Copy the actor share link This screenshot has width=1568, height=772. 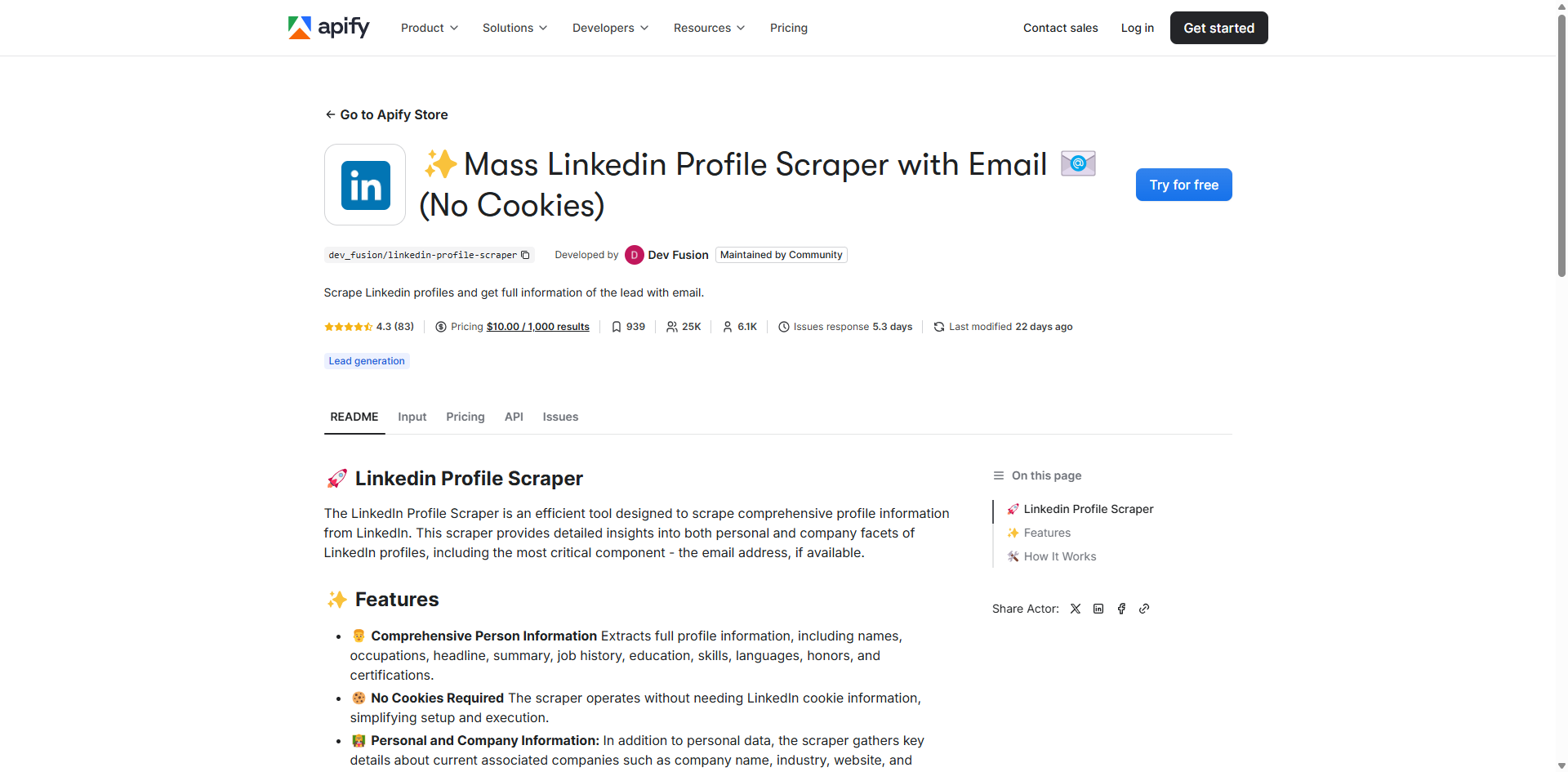[1144, 609]
